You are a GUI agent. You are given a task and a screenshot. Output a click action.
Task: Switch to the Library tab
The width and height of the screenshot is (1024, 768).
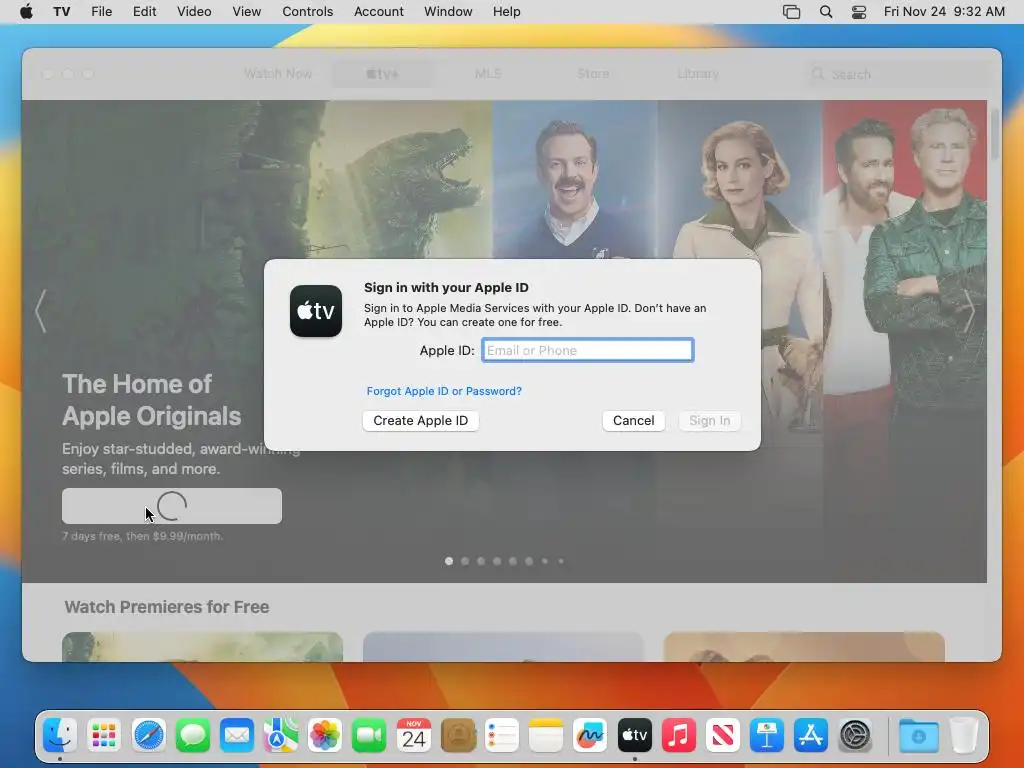[x=698, y=74]
